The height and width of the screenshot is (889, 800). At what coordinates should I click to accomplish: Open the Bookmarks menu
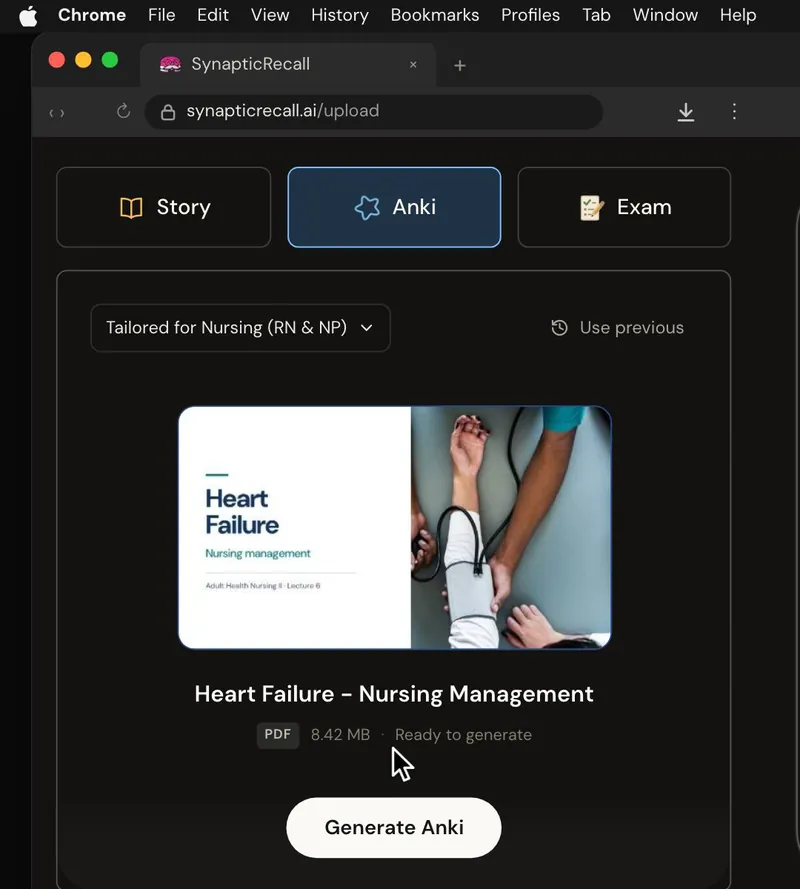click(434, 15)
